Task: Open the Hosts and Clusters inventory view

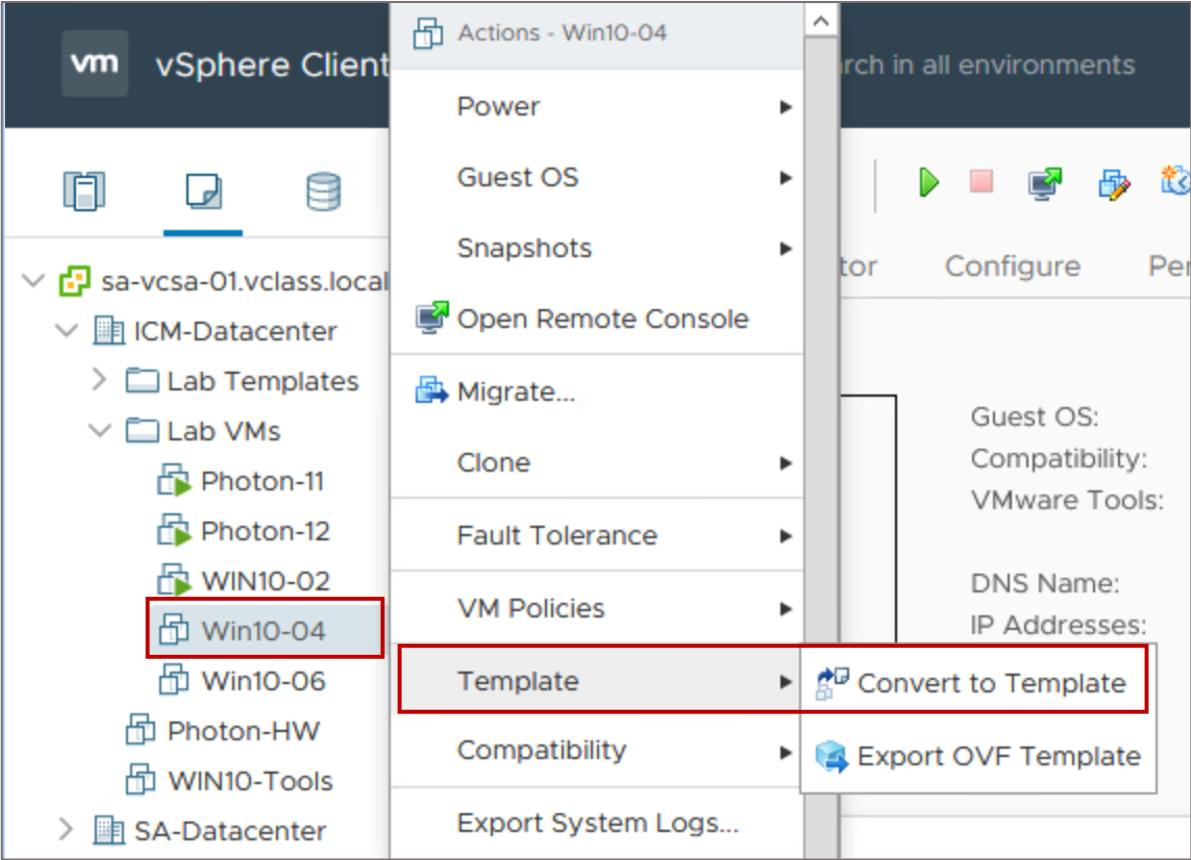Action: [84, 191]
